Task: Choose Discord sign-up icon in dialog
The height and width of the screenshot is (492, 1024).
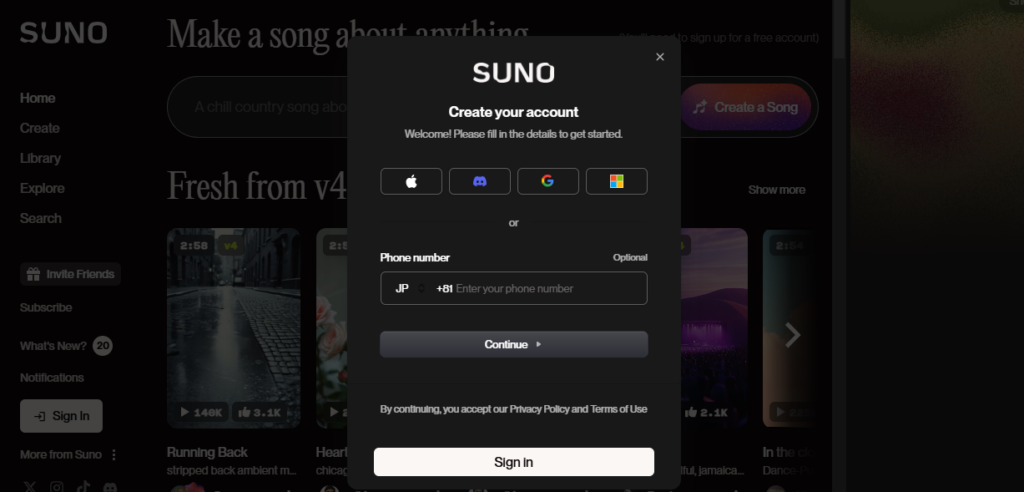Action: tap(479, 181)
